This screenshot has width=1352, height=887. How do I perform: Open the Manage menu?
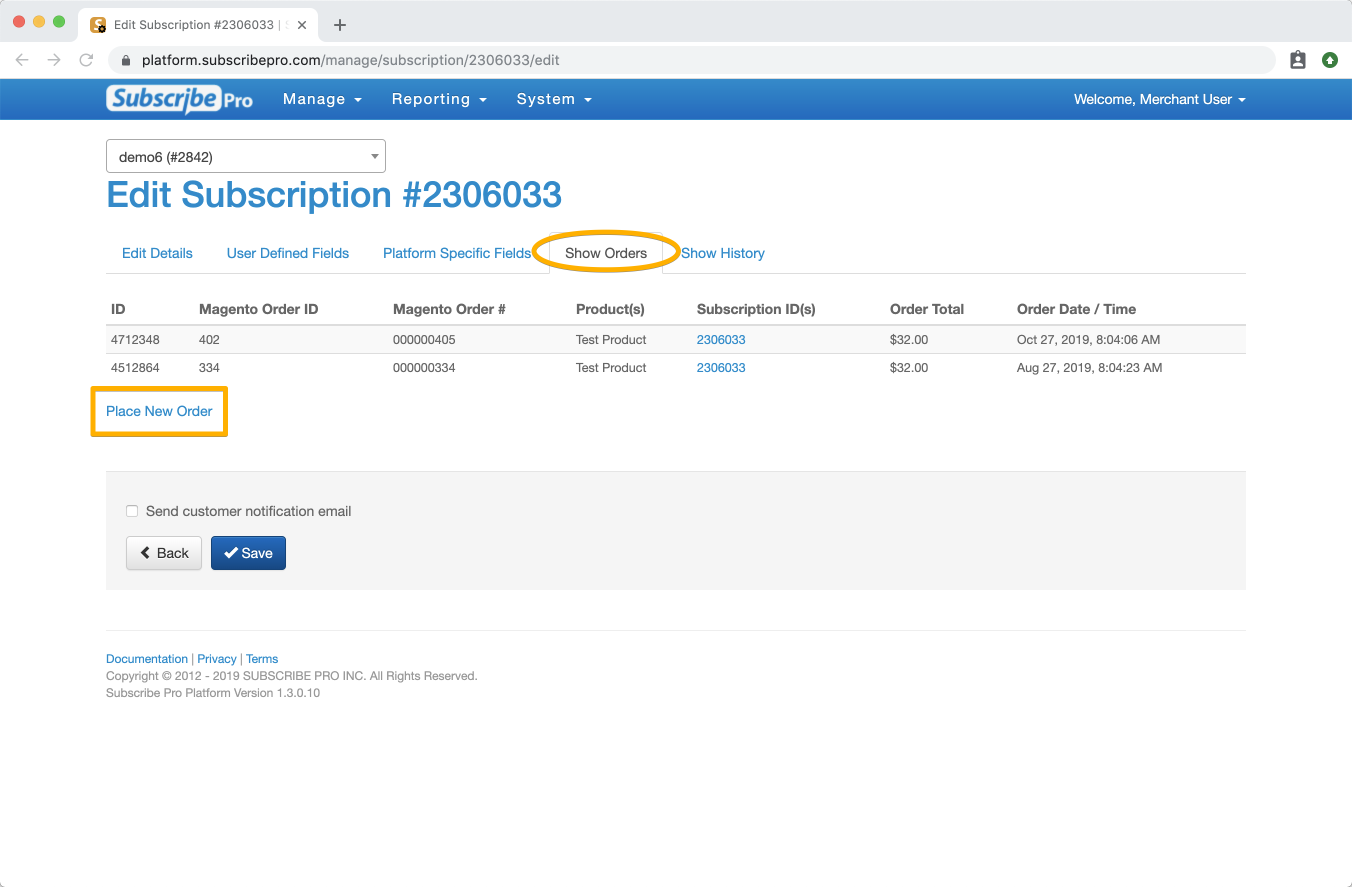322,99
